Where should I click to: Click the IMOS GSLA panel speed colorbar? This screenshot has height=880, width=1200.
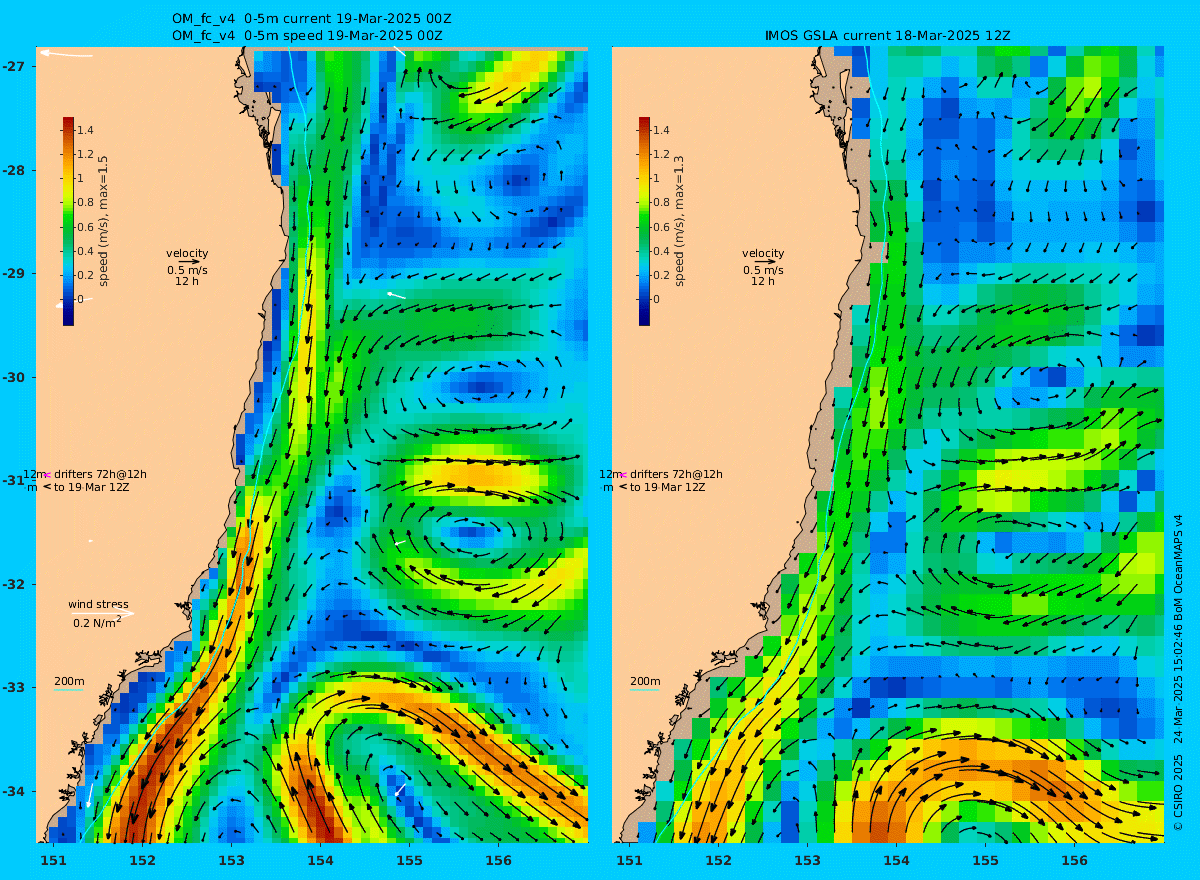(x=644, y=222)
